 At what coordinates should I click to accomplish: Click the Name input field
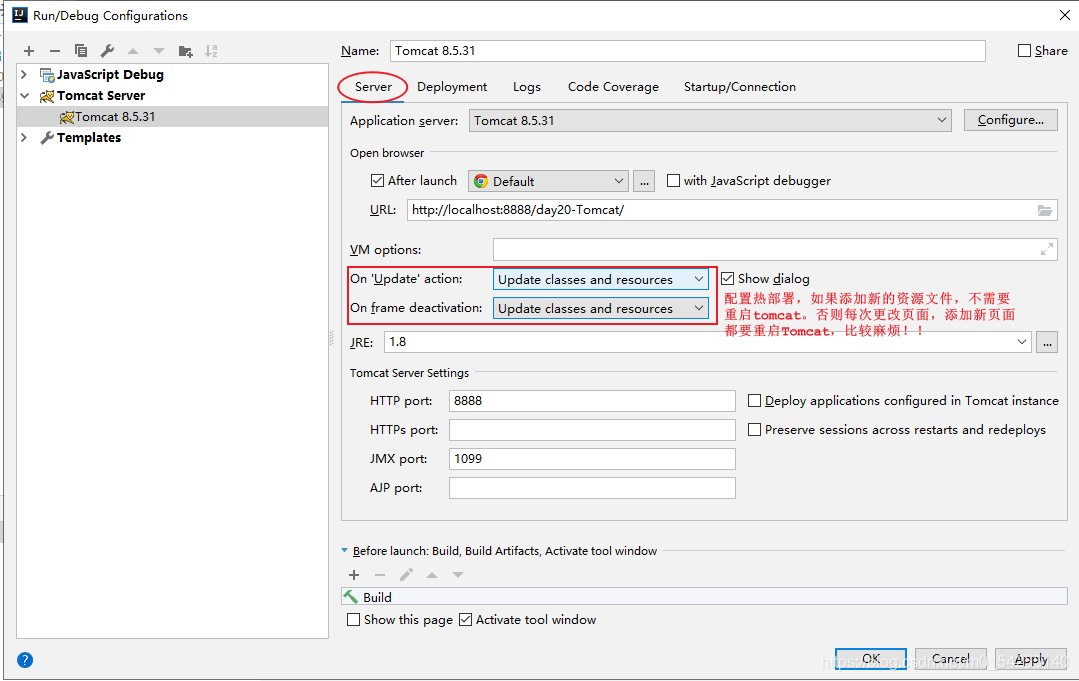click(x=687, y=51)
